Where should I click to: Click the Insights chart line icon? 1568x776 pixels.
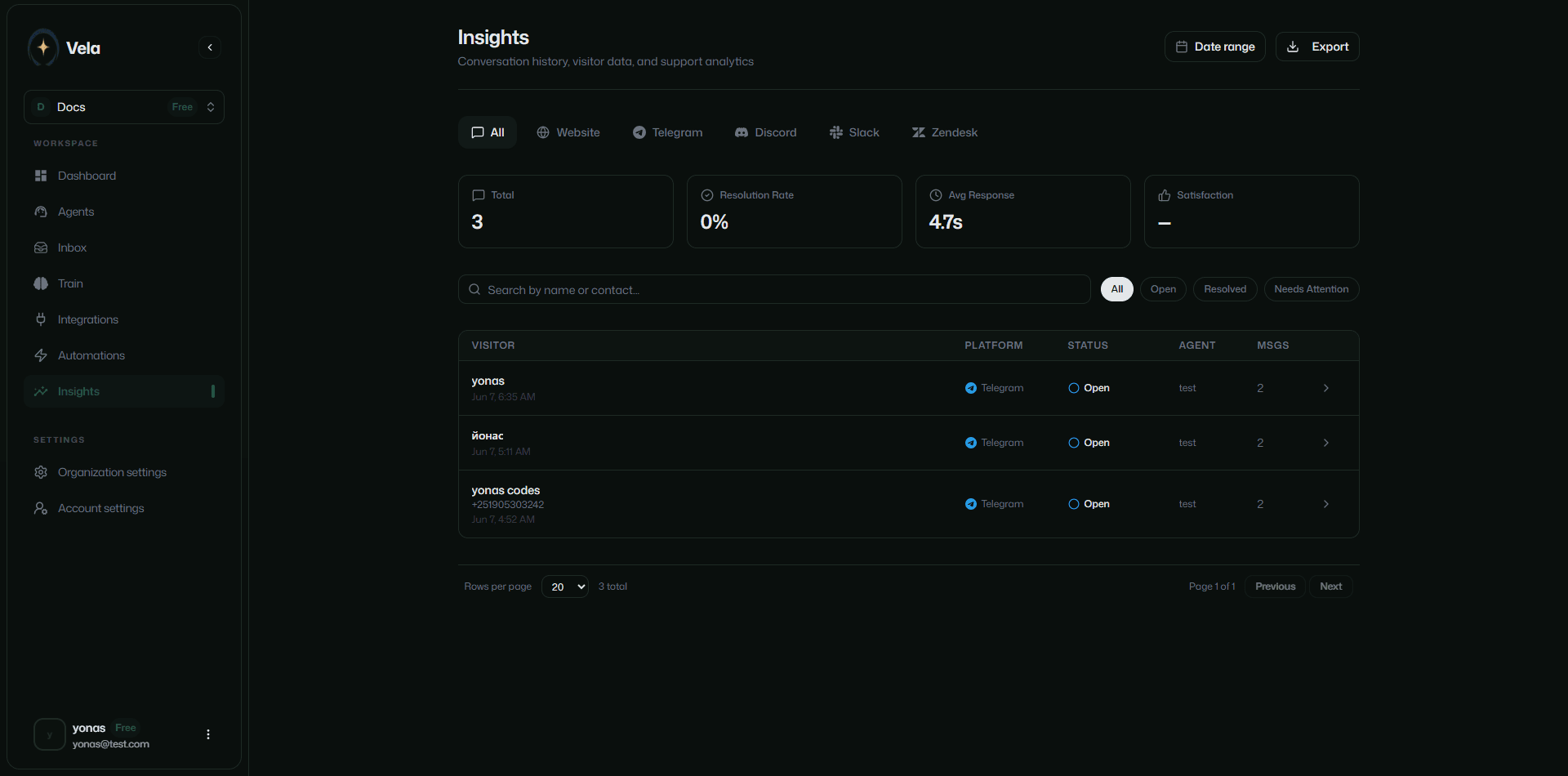click(x=41, y=391)
